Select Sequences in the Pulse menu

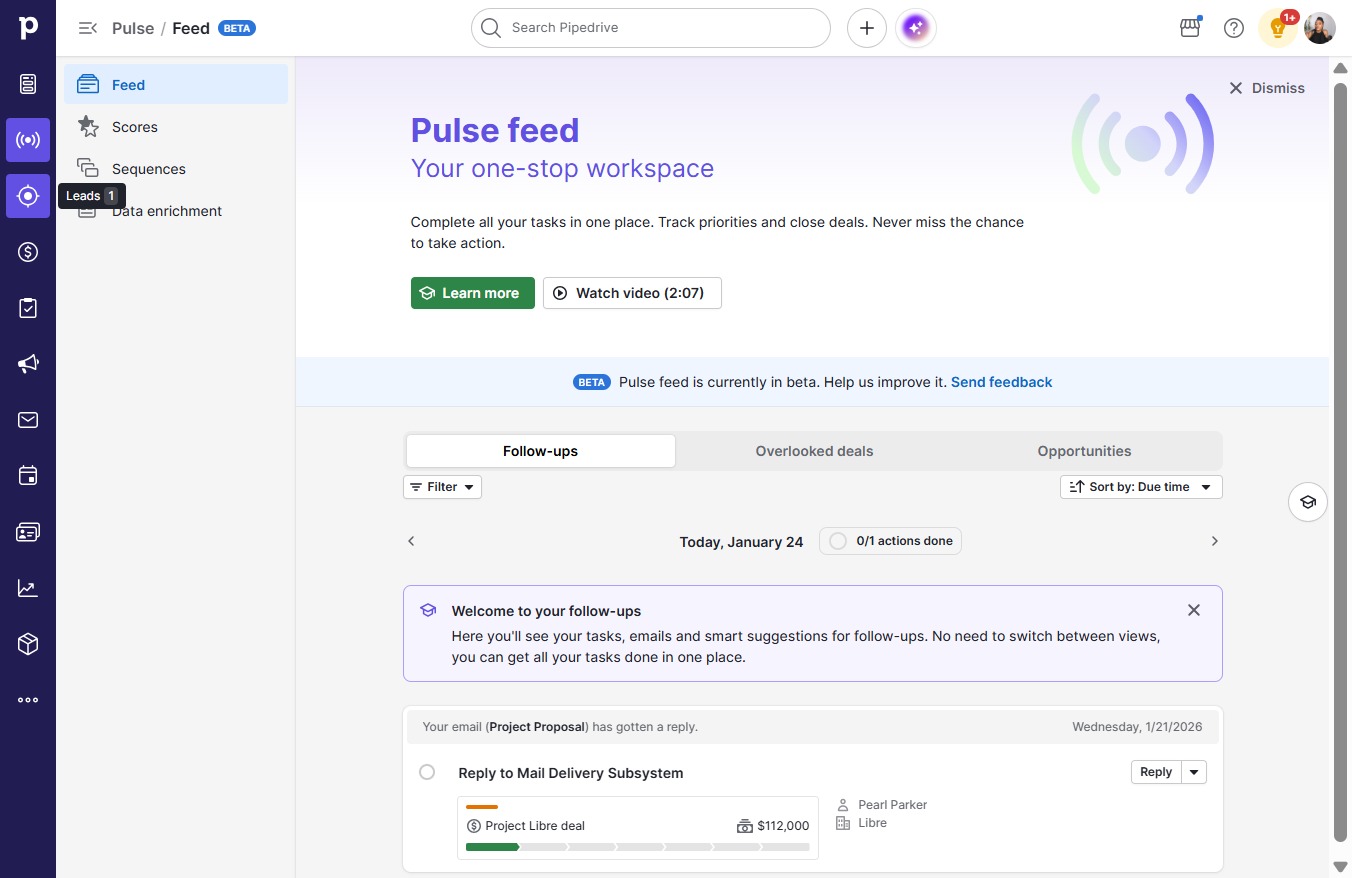(x=176, y=169)
